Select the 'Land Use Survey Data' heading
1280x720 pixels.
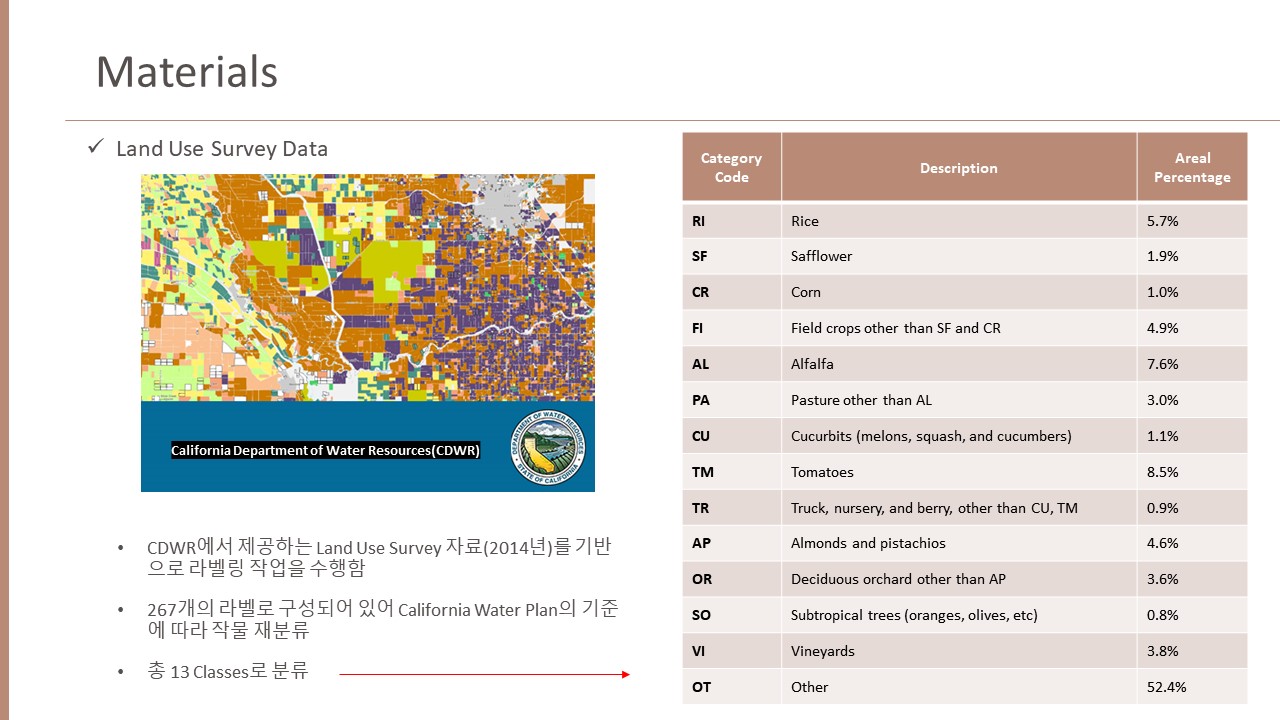(x=222, y=149)
